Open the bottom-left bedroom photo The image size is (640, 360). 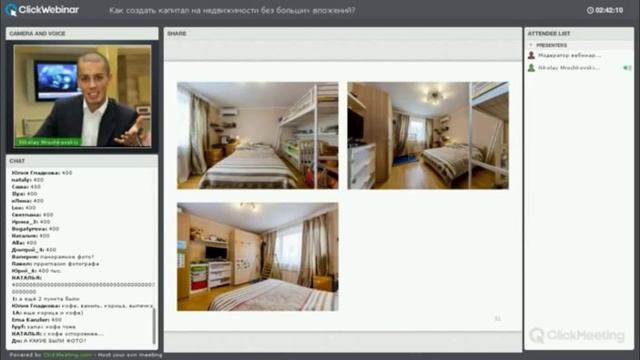tap(258, 257)
